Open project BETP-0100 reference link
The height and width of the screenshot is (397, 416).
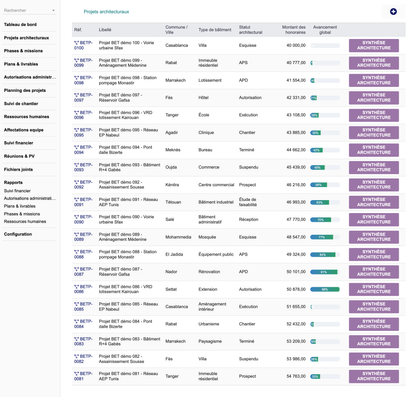tap(83, 45)
